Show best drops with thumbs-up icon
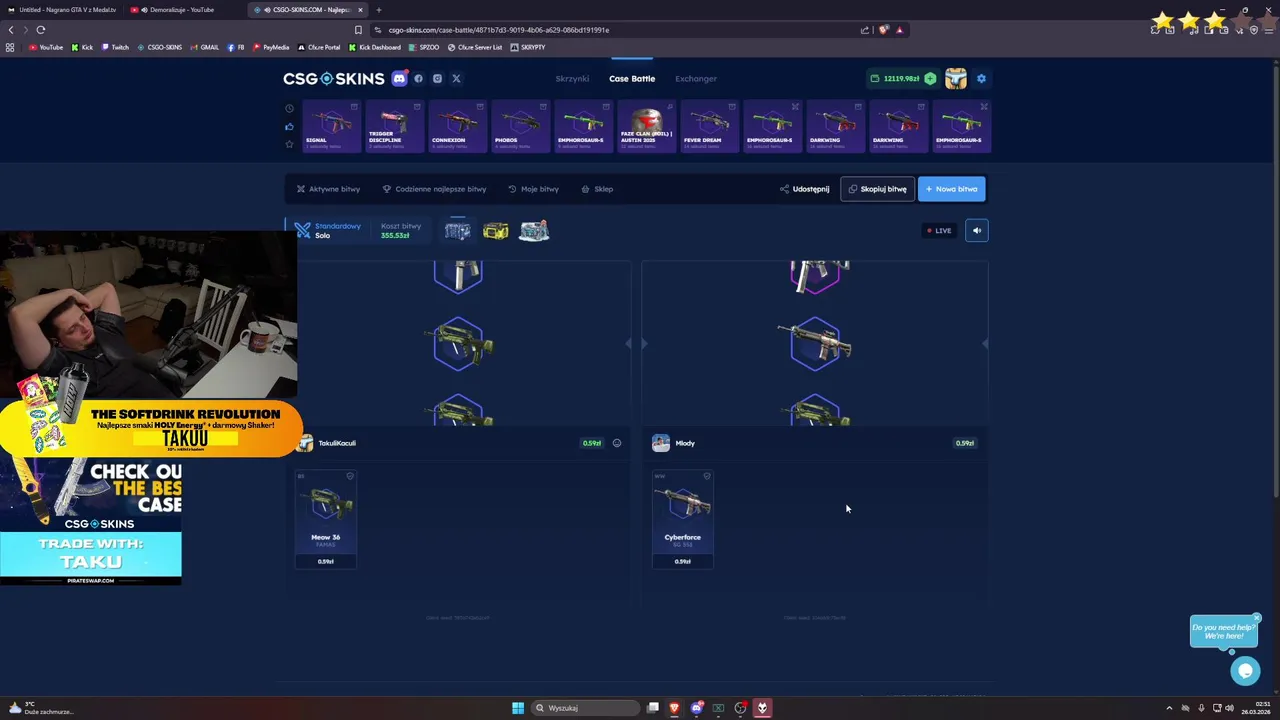1280x720 pixels. tap(289, 126)
